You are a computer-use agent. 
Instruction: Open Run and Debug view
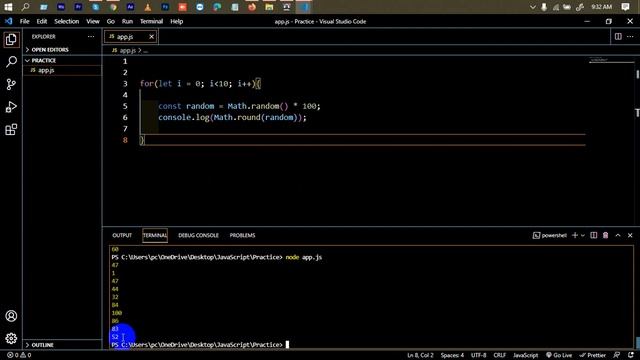point(11,107)
